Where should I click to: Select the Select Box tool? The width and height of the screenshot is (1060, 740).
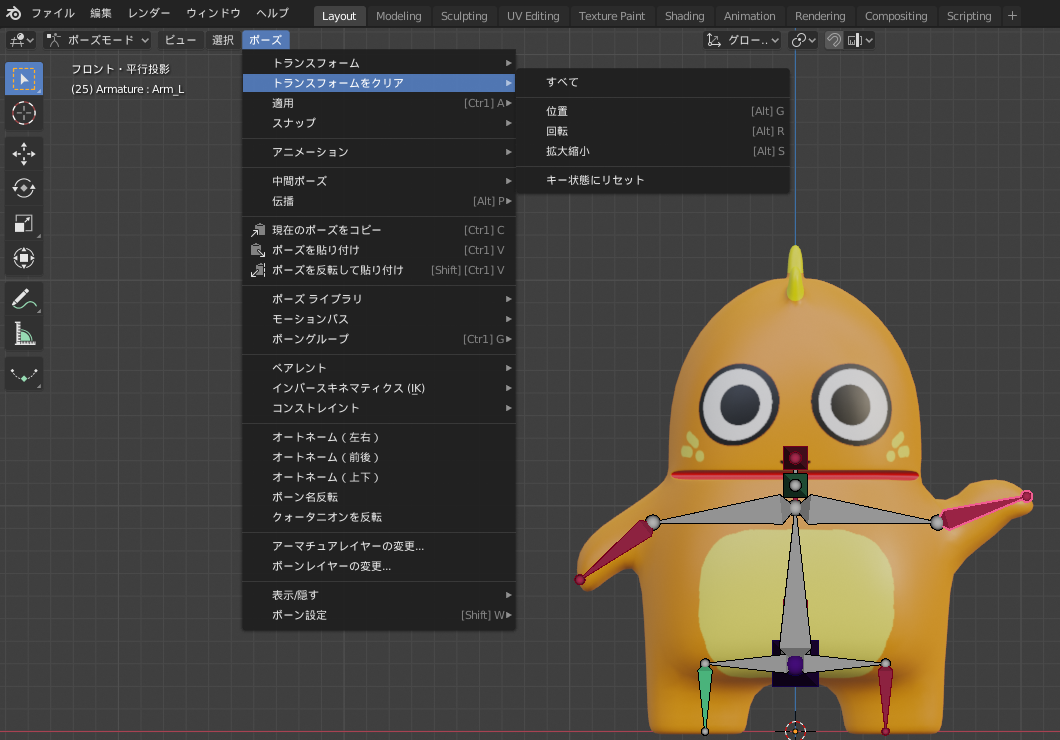click(x=24, y=79)
